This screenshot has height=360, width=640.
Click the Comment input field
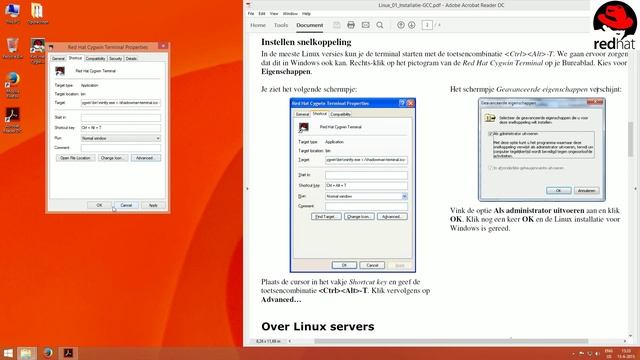coord(120,148)
